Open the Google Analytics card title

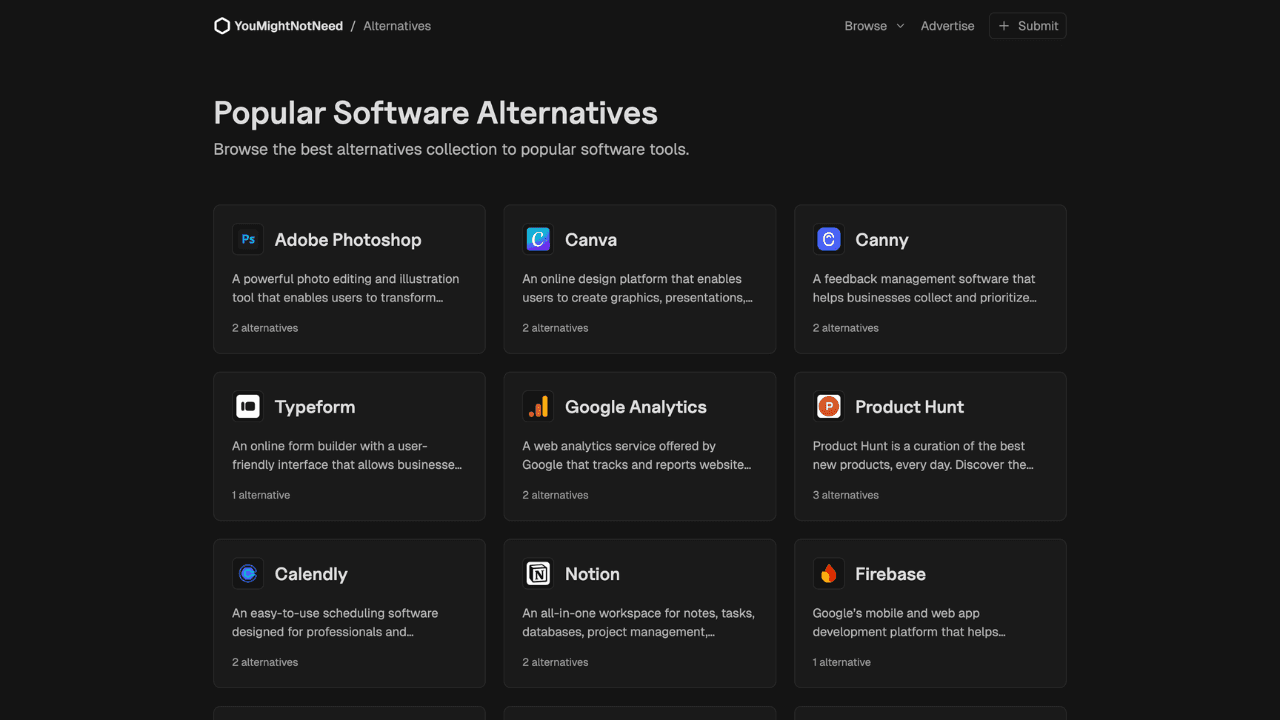(x=635, y=407)
